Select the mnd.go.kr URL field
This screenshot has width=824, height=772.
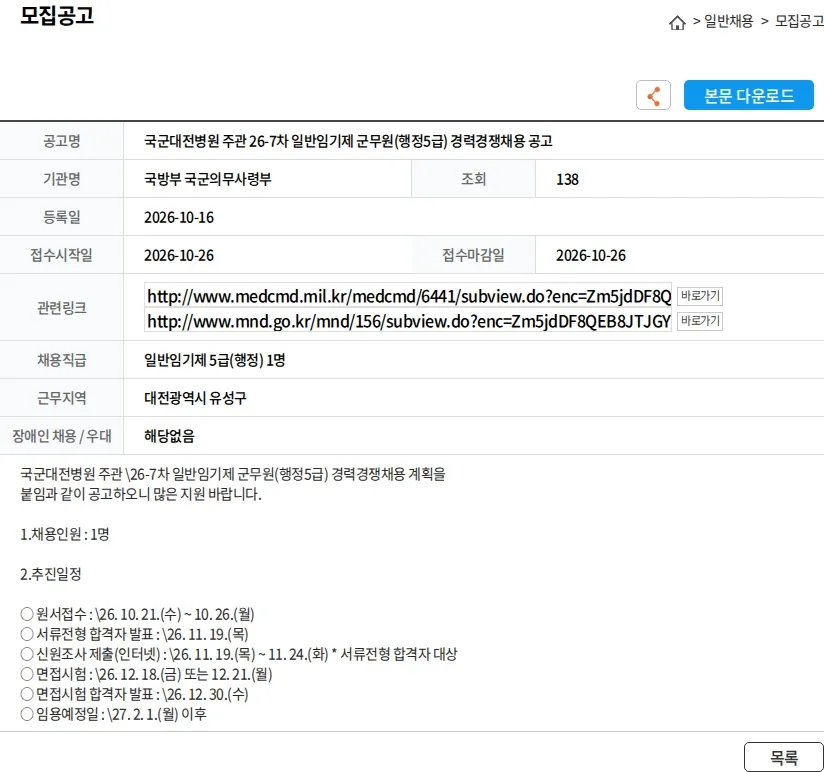[x=408, y=321]
